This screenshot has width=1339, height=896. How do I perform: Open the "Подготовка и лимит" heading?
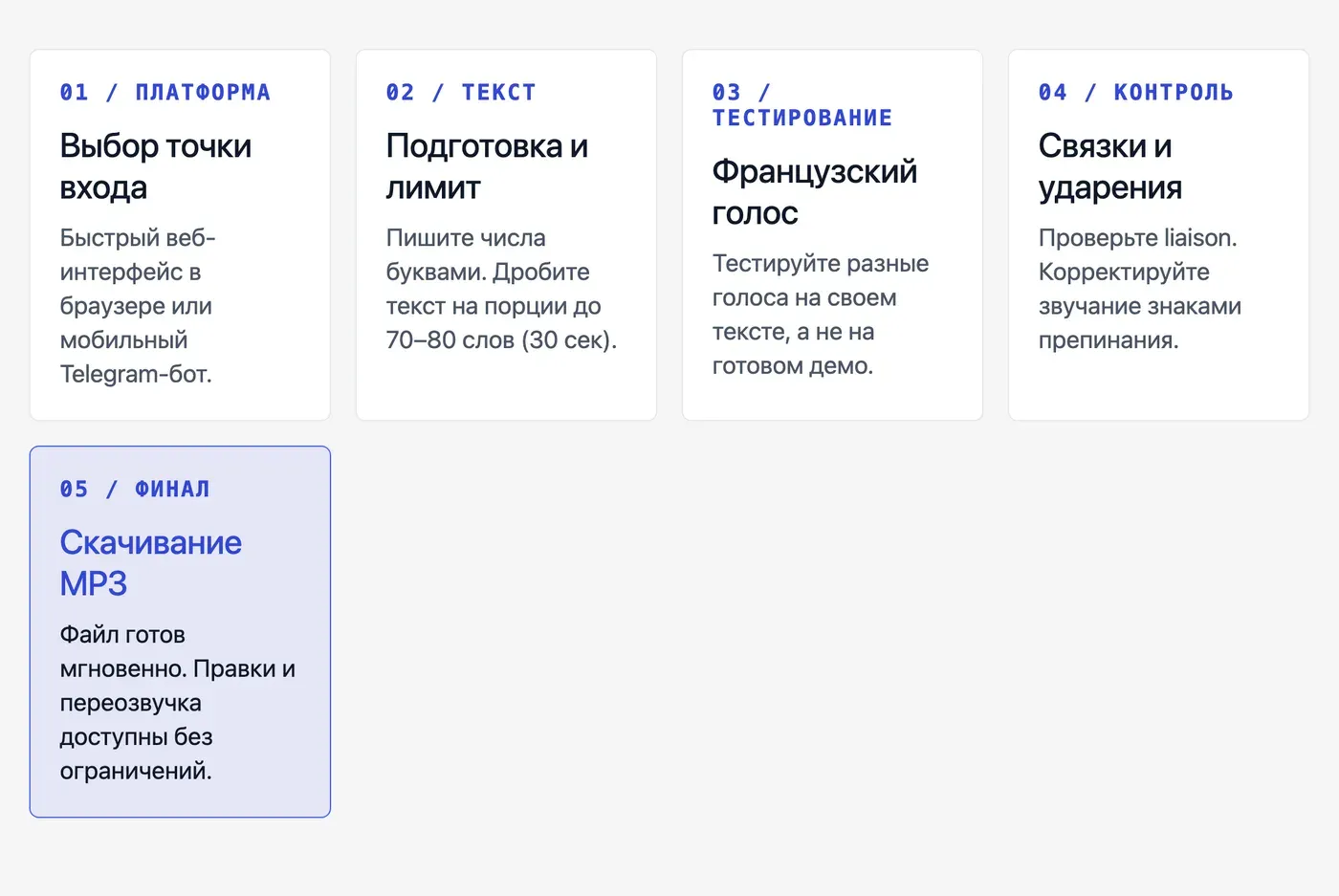point(487,166)
